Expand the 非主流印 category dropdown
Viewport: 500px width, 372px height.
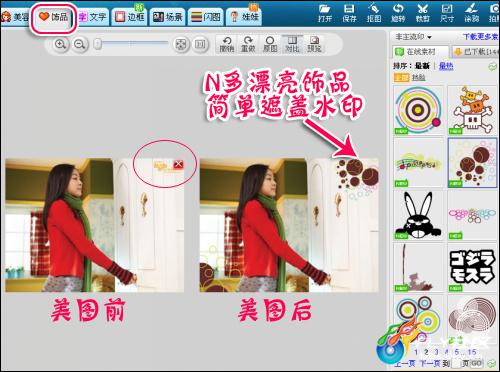(413, 36)
